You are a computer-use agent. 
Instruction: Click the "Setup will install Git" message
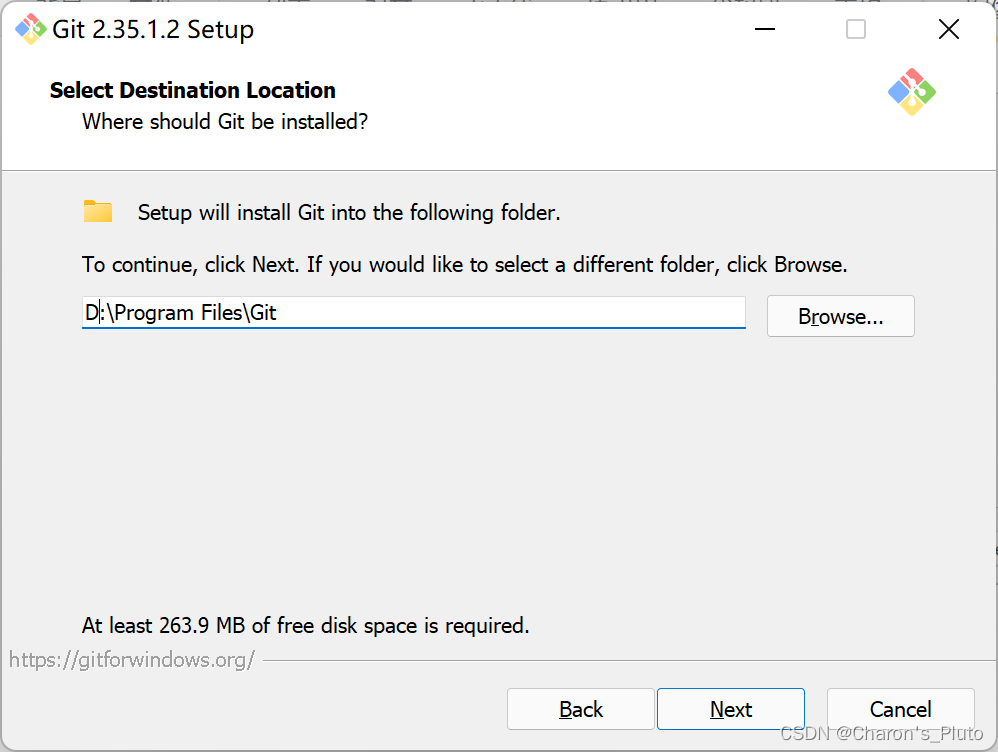pos(349,212)
